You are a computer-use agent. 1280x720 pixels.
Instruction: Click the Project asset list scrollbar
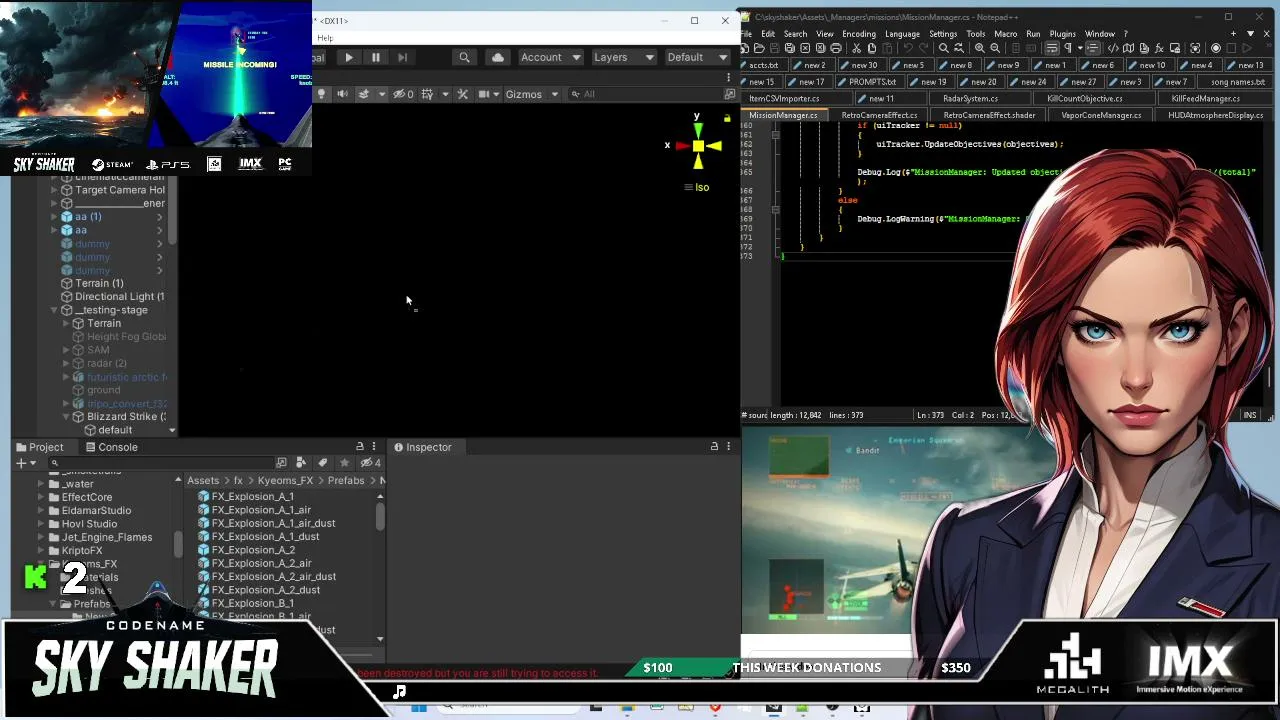tap(380, 517)
